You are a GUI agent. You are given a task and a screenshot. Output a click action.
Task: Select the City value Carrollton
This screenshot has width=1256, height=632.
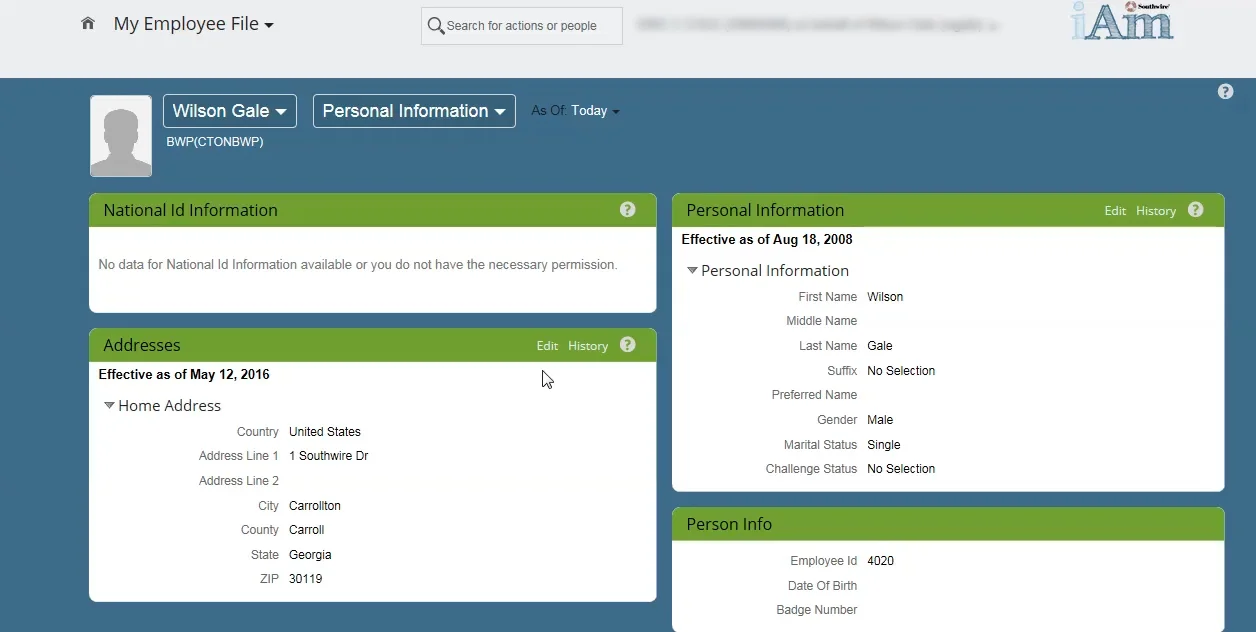click(x=315, y=506)
